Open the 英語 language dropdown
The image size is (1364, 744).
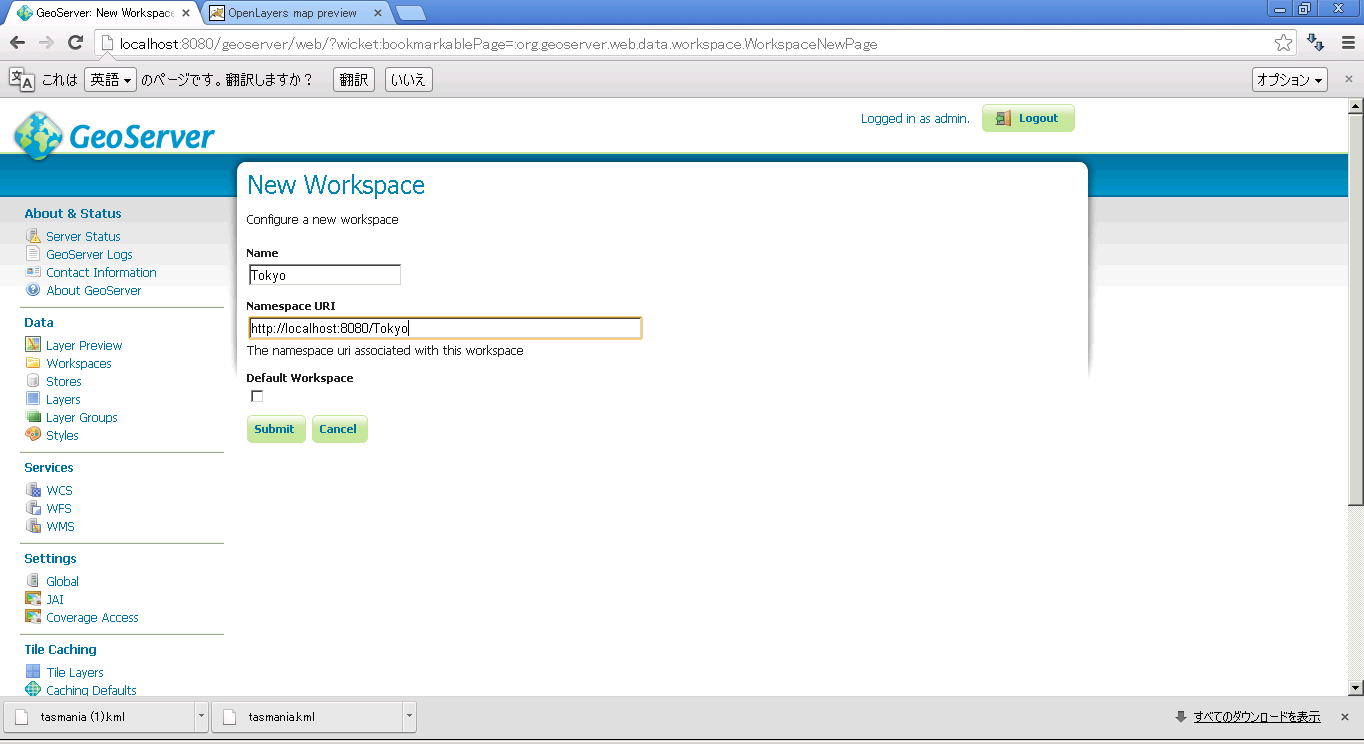[110, 80]
